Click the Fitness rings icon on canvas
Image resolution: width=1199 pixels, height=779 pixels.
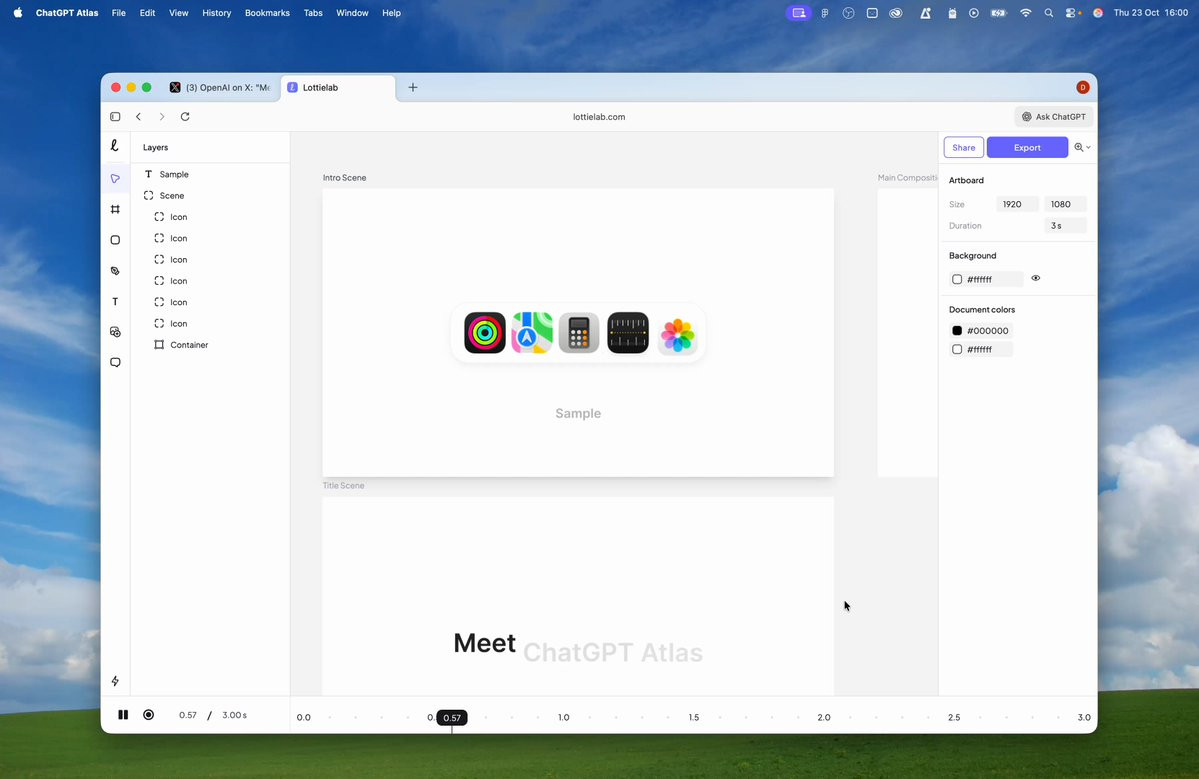485,333
